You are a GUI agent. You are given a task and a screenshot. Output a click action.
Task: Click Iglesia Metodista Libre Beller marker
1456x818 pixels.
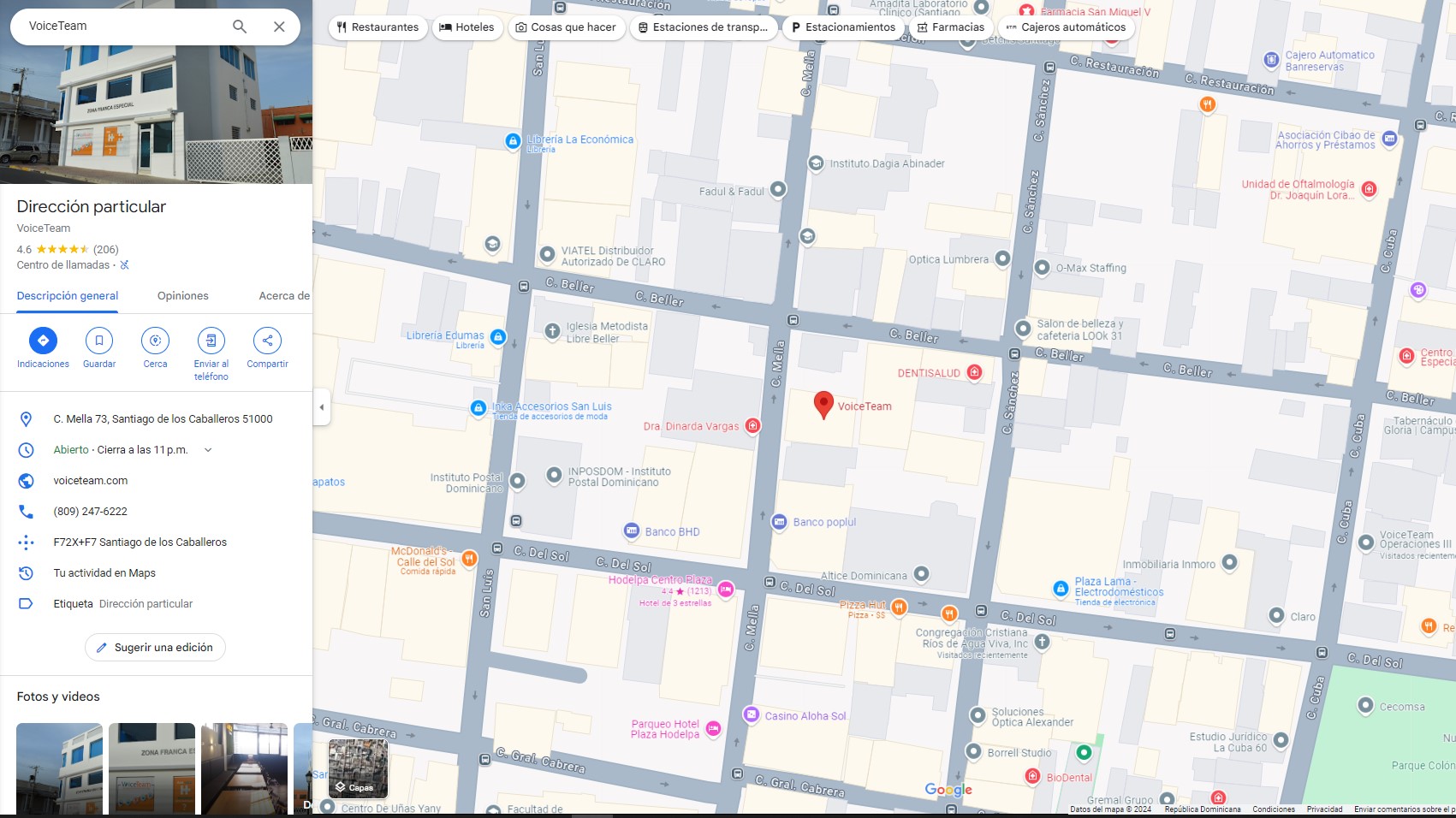(553, 330)
